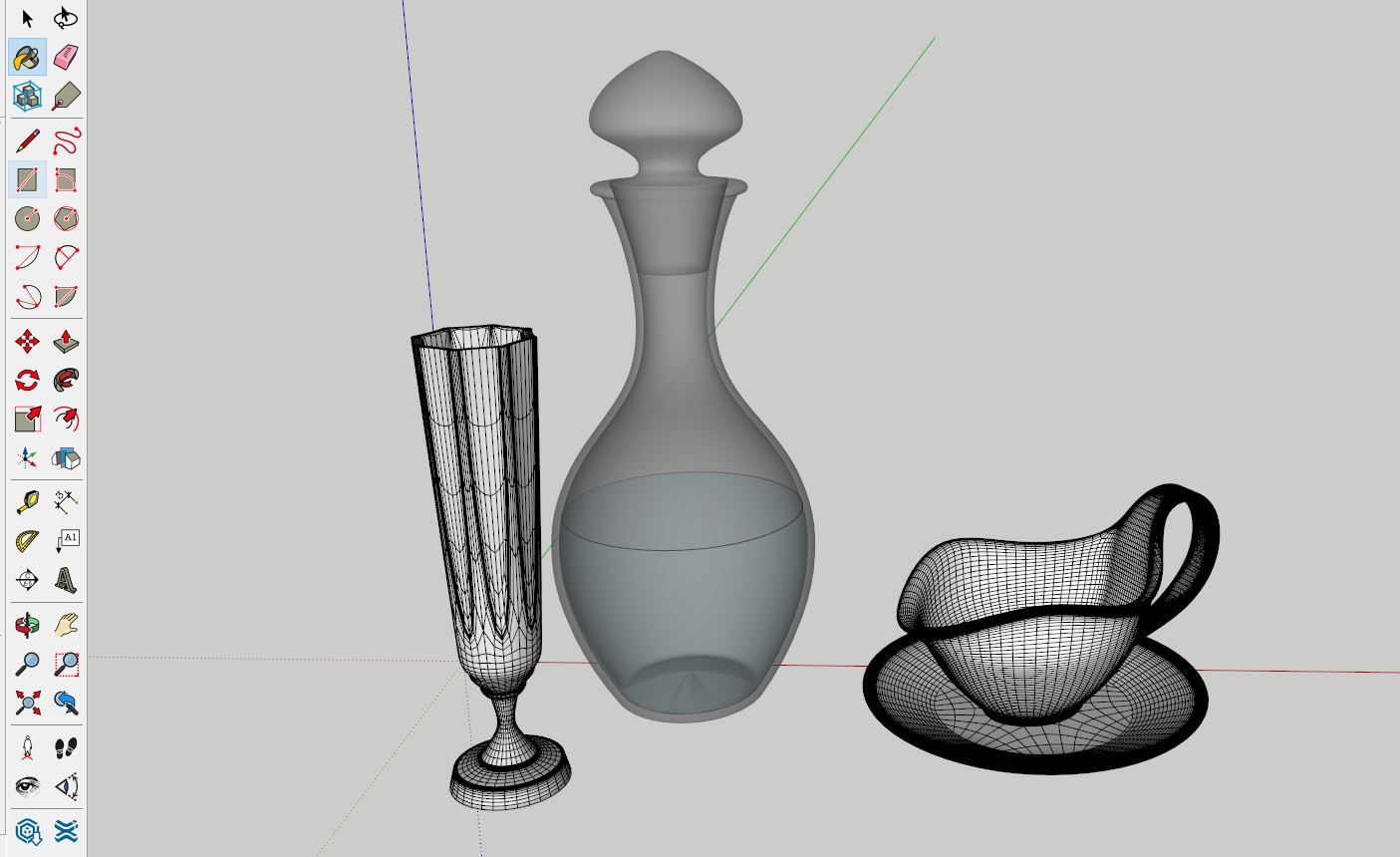Image resolution: width=1400 pixels, height=857 pixels.
Task: Pick the Eraser tool
Action: 66,58
